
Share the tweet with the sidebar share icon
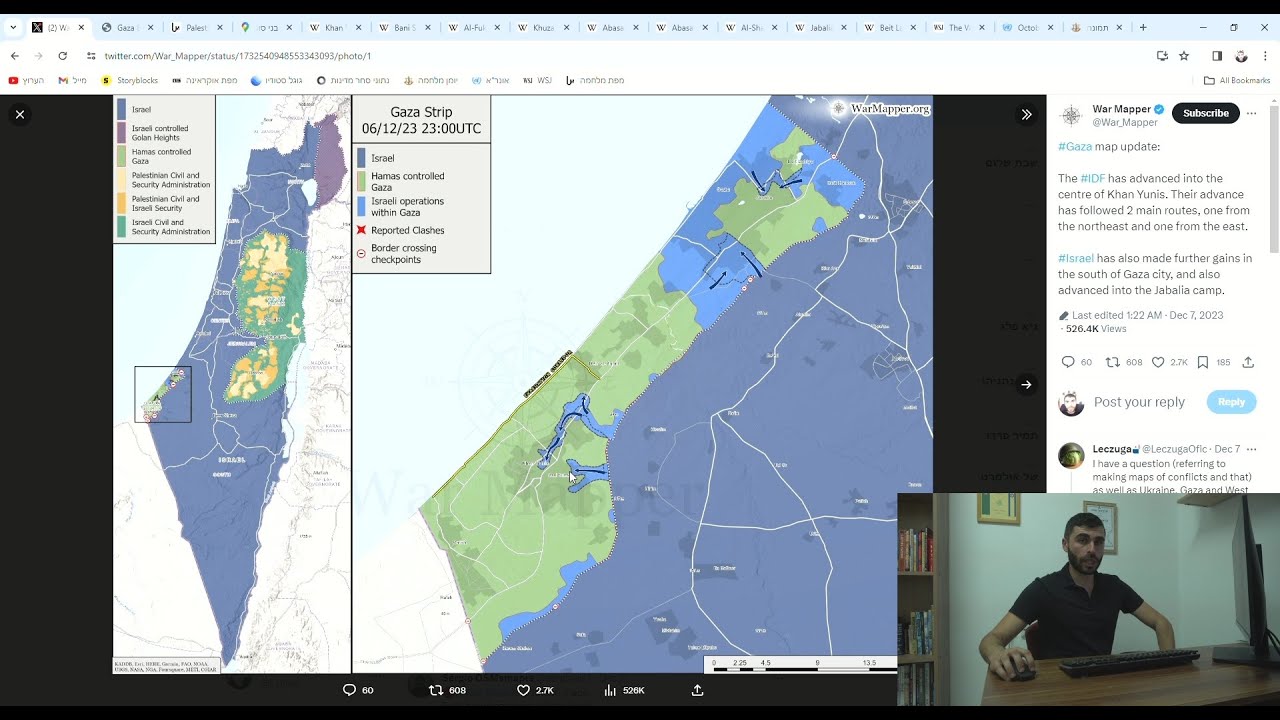pyautogui.click(x=1248, y=362)
